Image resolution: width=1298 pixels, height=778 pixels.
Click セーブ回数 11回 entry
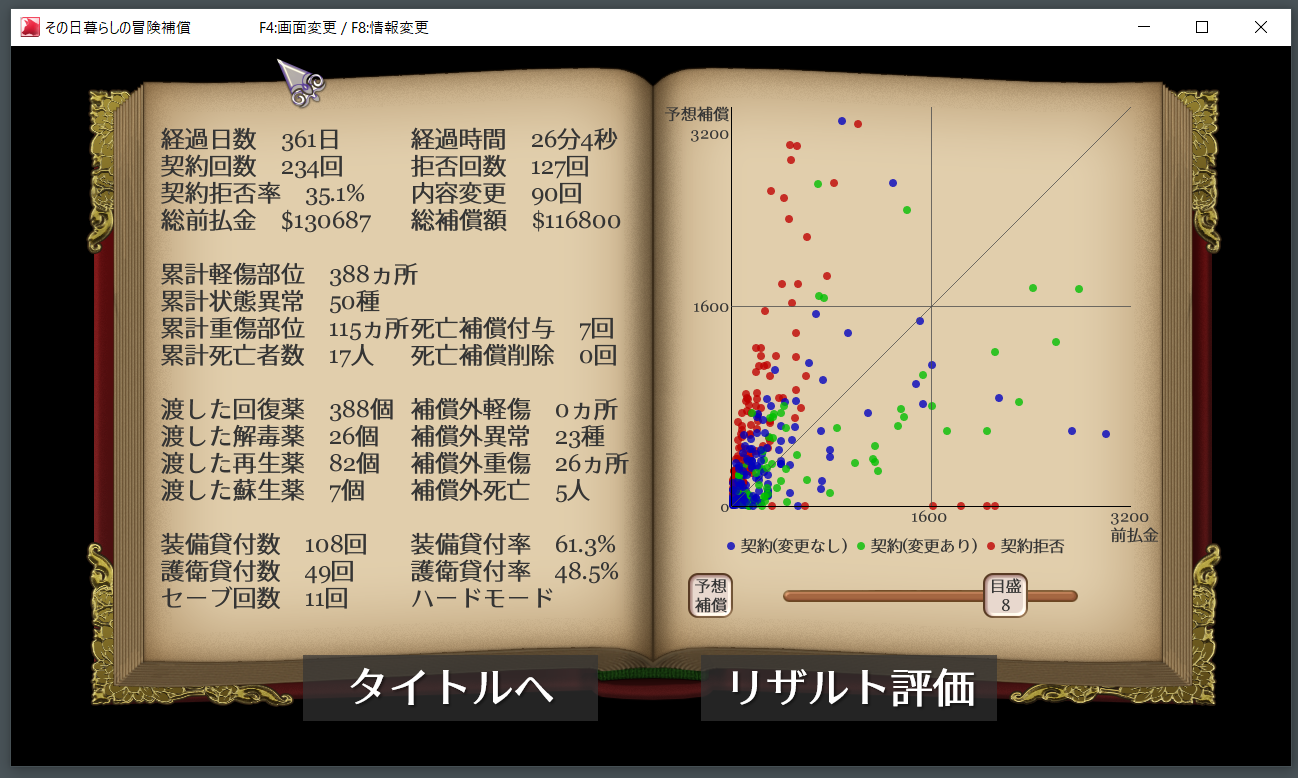255,599
